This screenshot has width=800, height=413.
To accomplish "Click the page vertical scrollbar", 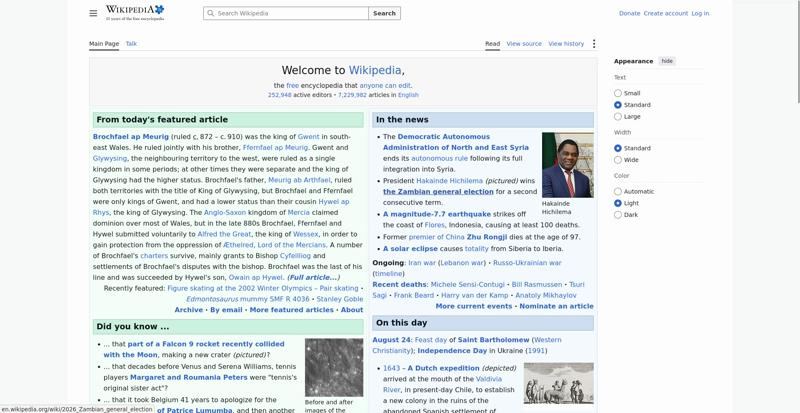I will coord(797,51).
